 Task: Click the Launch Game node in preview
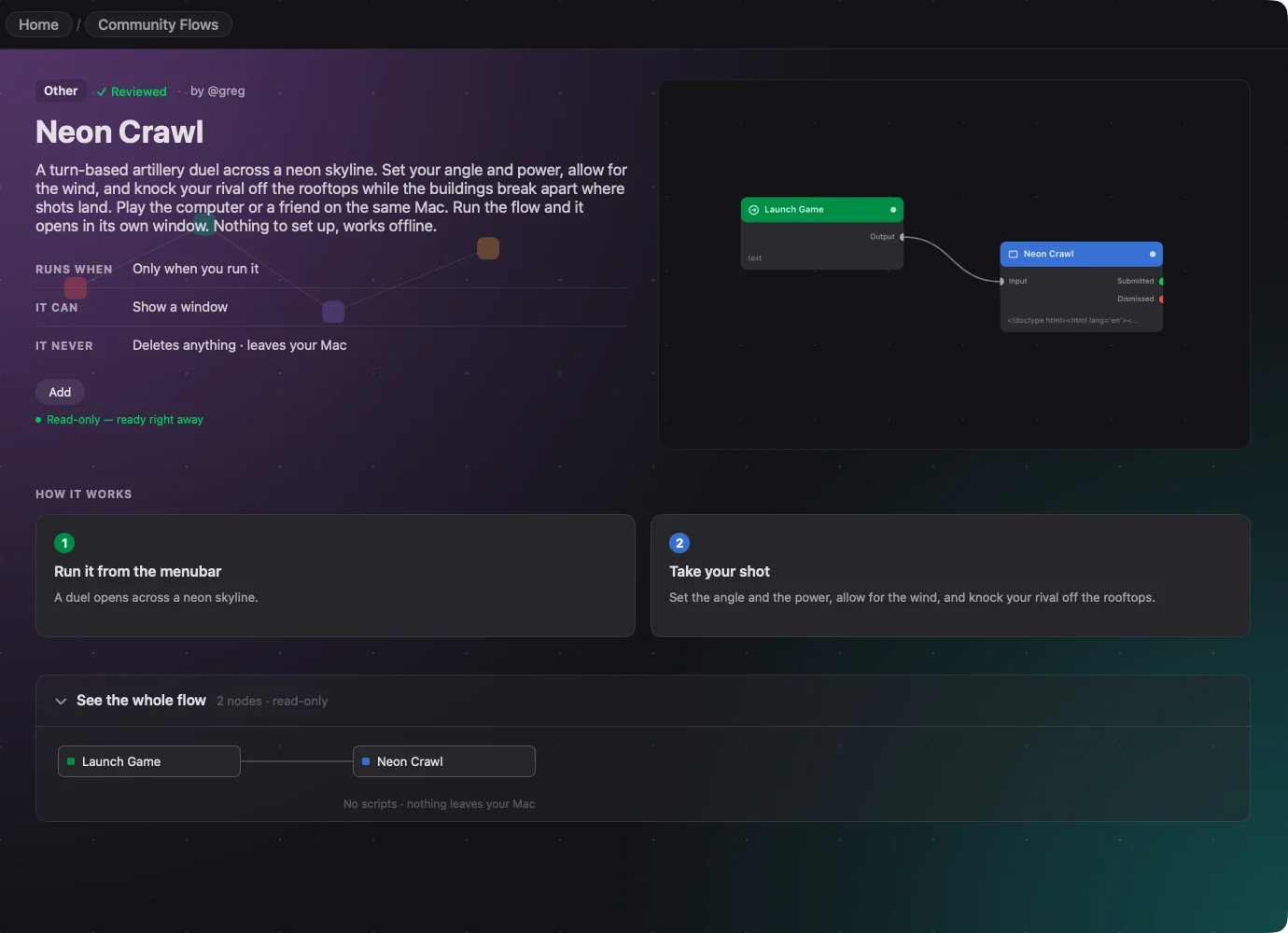822,233
